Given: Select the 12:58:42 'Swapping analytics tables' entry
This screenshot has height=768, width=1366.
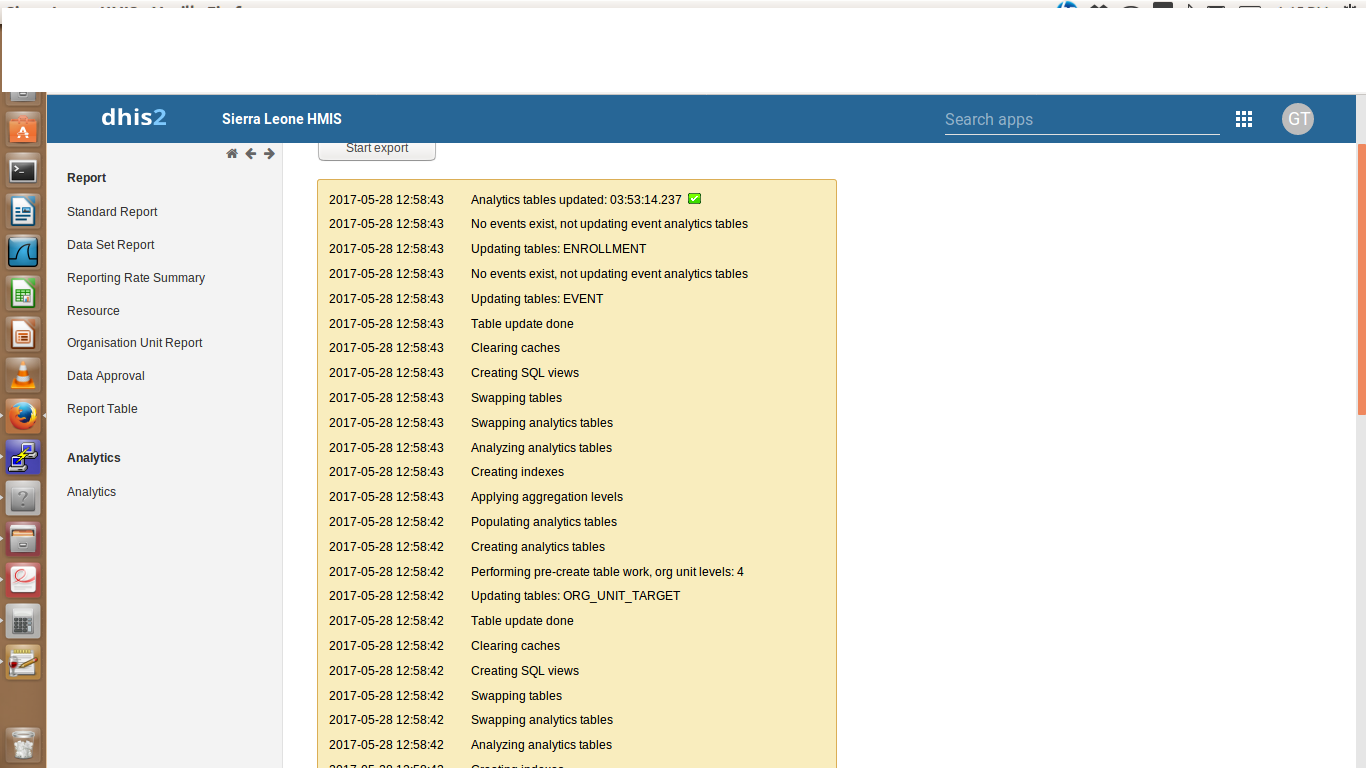Looking at the screenshot, I should (x=542, y=720).
